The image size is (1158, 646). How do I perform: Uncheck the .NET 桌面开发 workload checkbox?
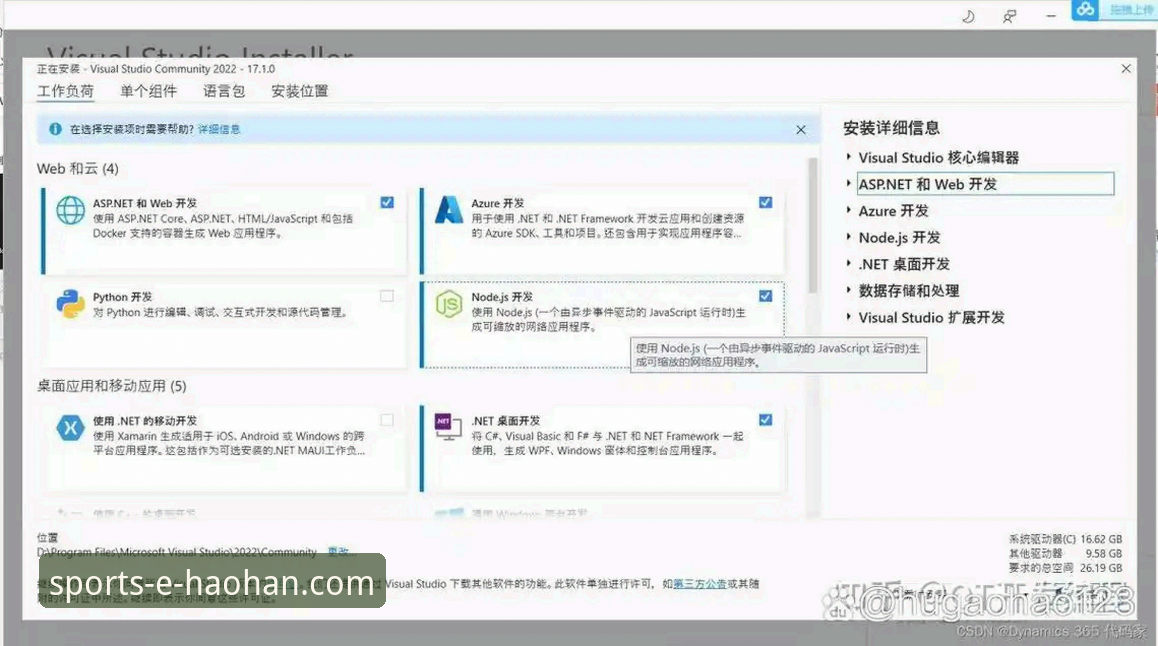(x=766, y=420)
